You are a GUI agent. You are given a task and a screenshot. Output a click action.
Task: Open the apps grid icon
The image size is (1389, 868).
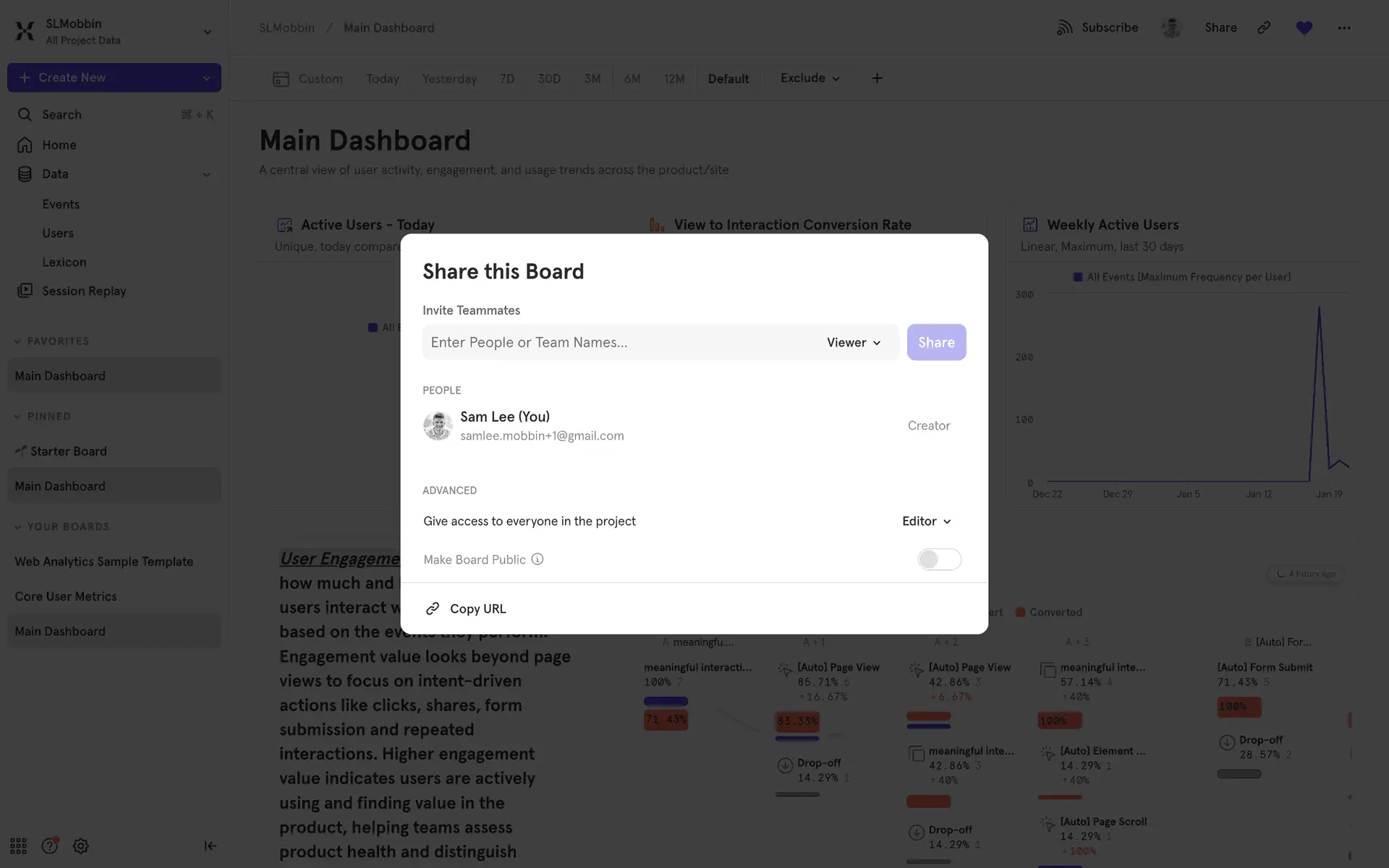(x=18, y=846)
